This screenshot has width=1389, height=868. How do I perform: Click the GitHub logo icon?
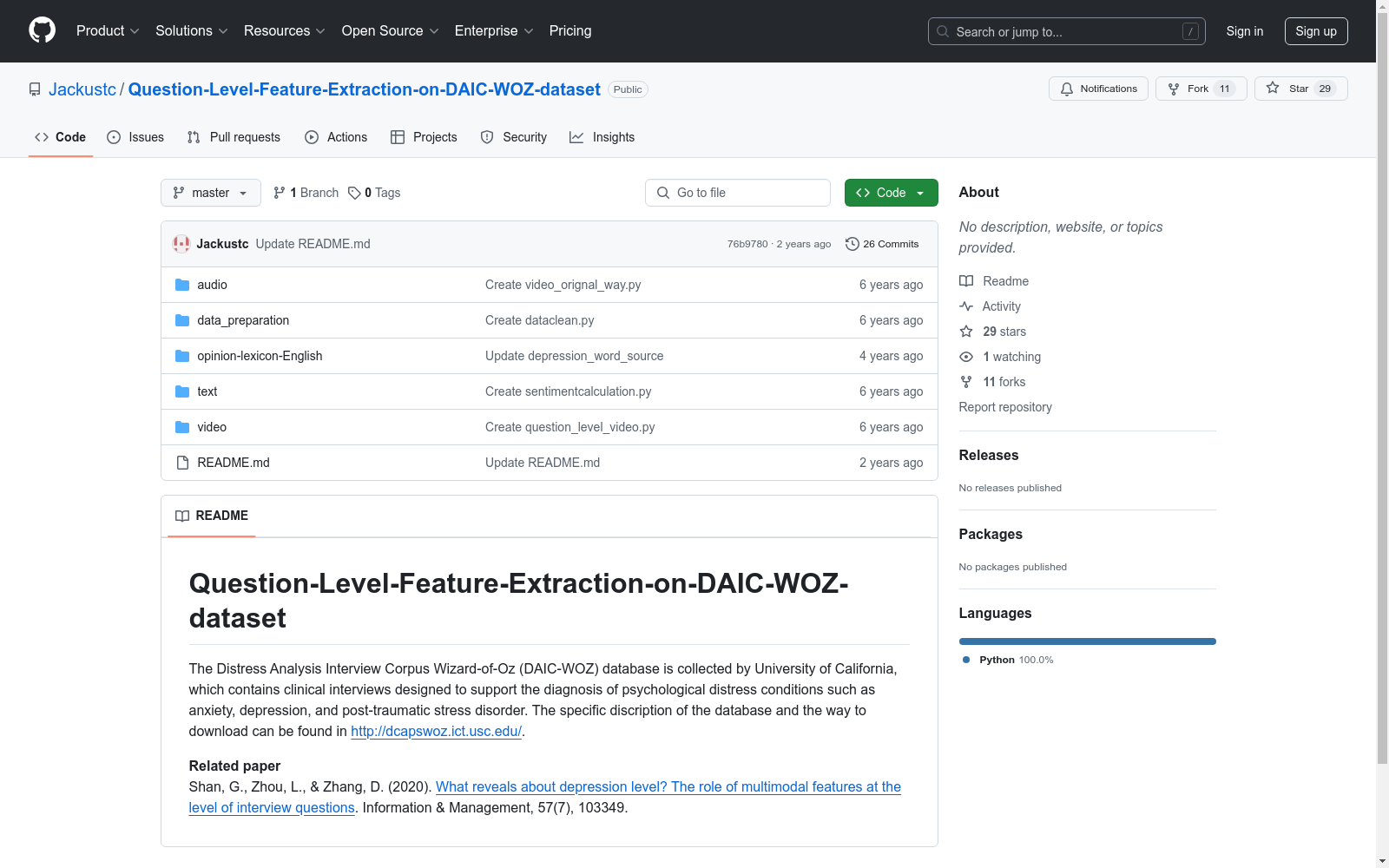42,30
